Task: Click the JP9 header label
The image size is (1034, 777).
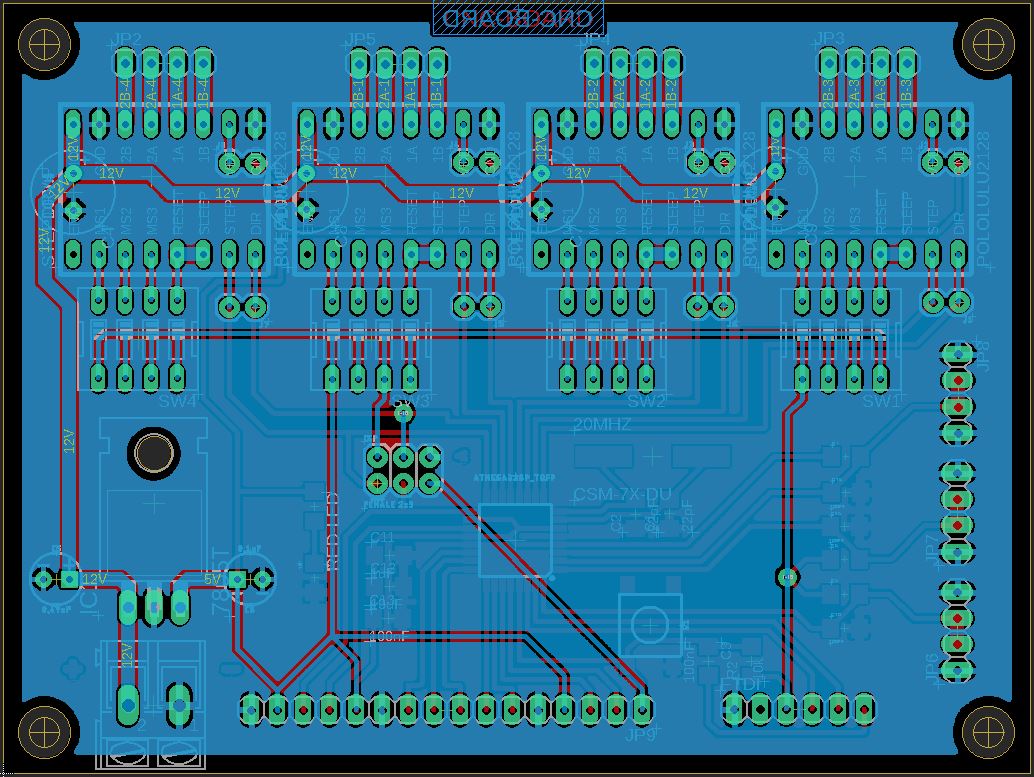Action: click(x=640, y=735)
